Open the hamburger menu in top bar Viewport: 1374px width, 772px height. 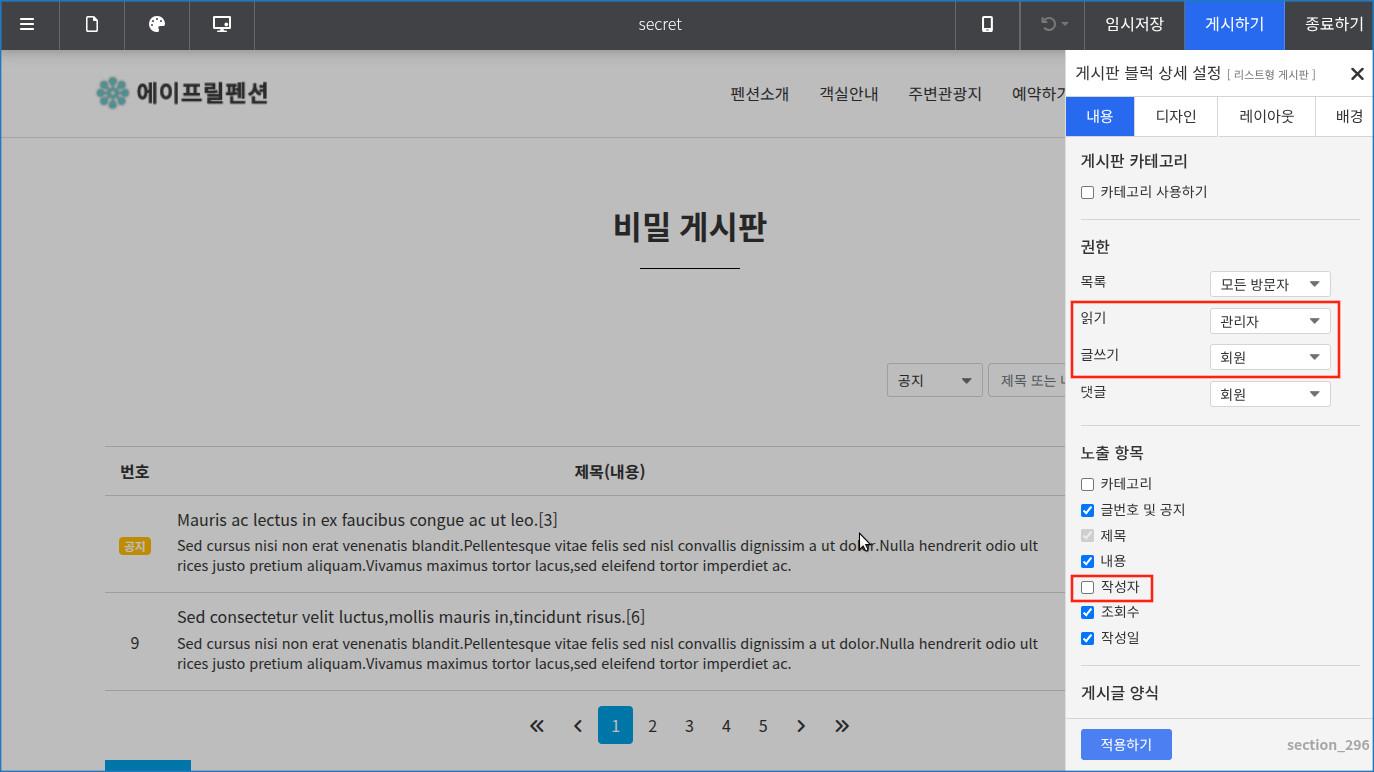27,24
